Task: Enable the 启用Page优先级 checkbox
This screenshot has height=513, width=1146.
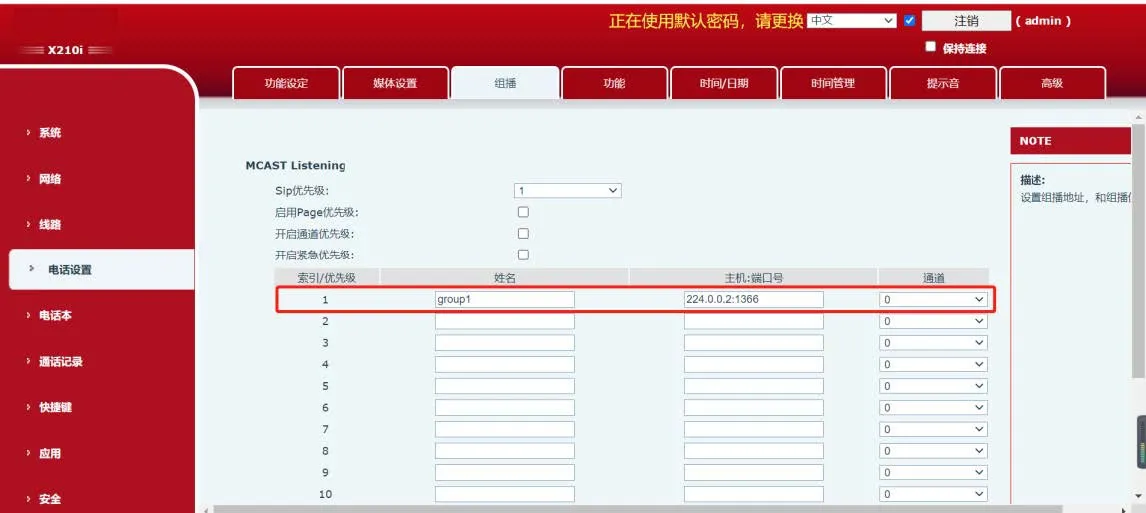Action: (x=523, y=212)
